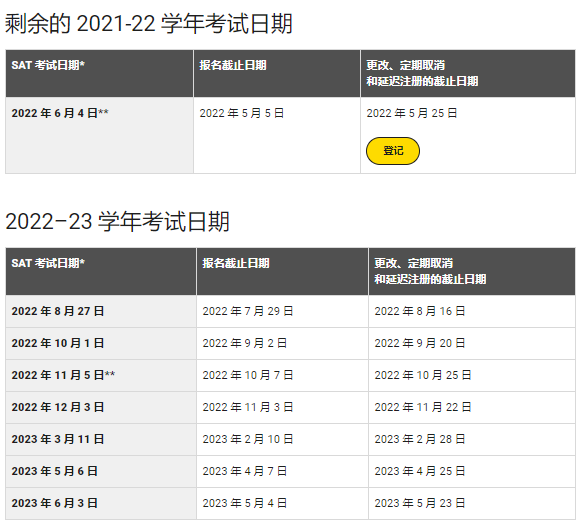The height and width of the screenshot is (523, 582).
Task: Select the 2022 年 10 月 1 日 test date
Action: tap(58, 343)
